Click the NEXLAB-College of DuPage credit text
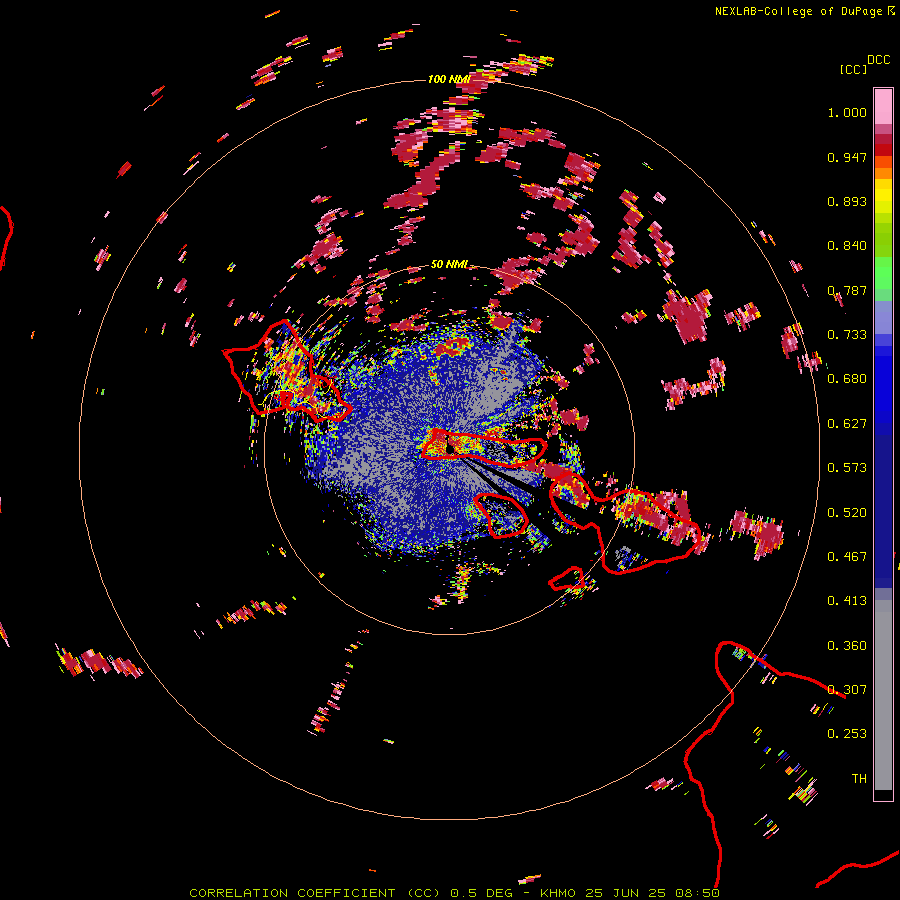 click(800, 11)
